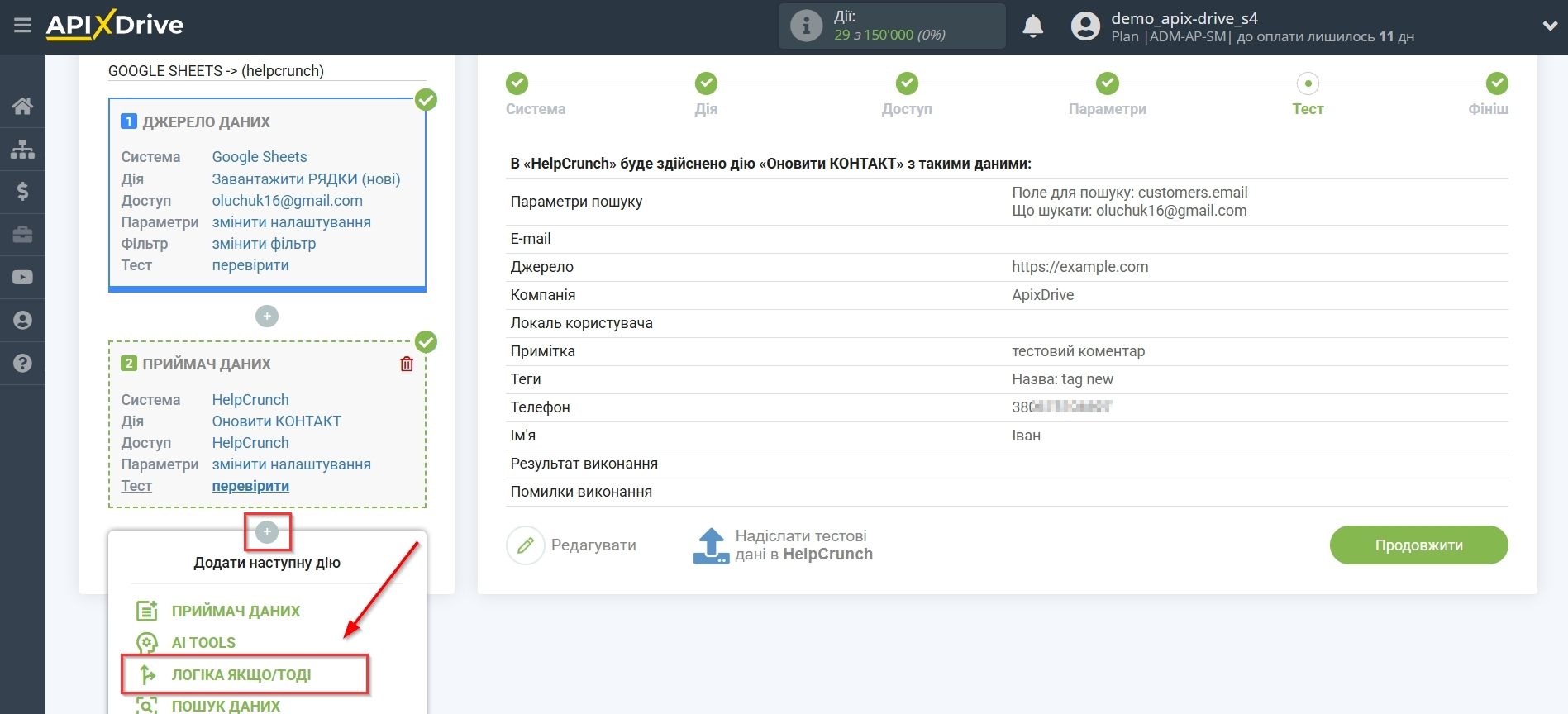Click HelpCrunch access link in receiver
The width and height of the screenshot is (1568, 714).
click(x=250, y=443)
